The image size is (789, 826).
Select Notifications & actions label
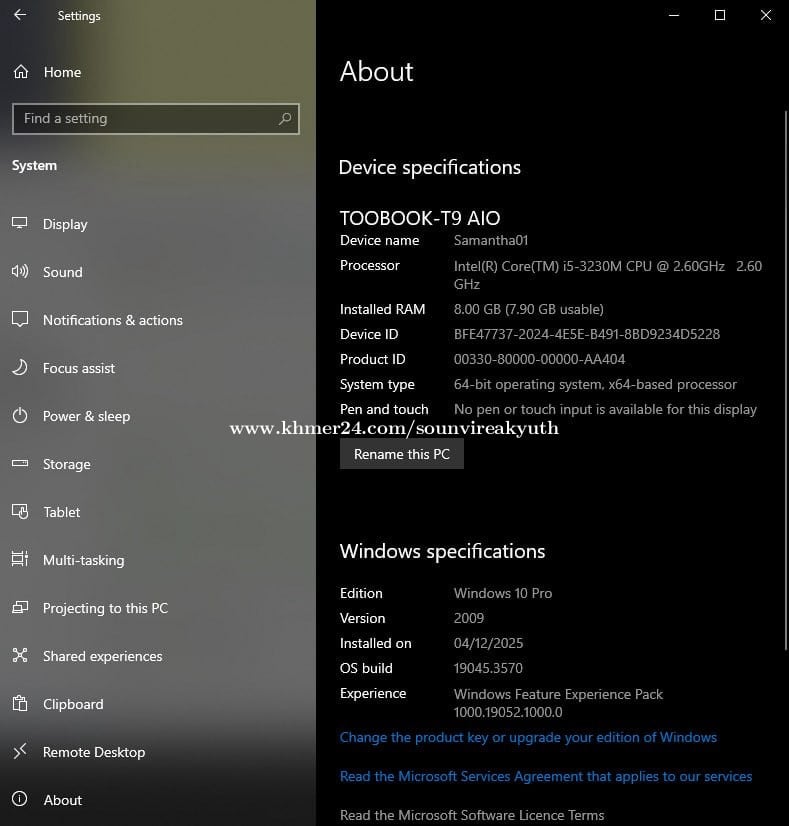[x=113, y=320]
